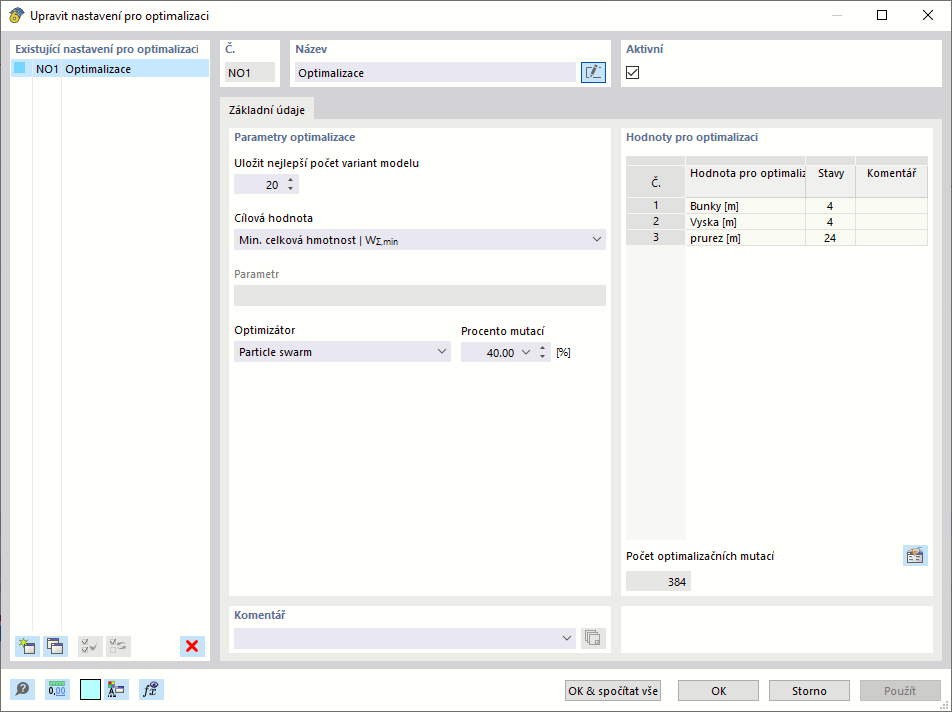Click the Název input field
The height and width of the screenshot is (712, 952).
click(x=435, y=72)
